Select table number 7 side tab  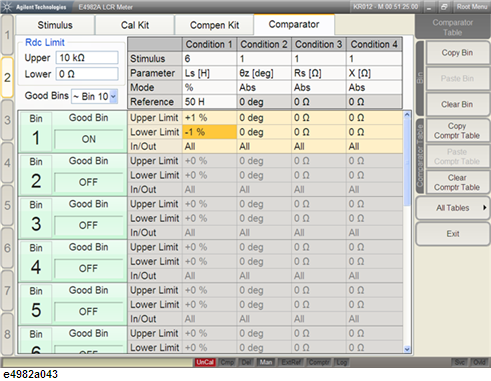pyautogui.click(x=7, y=291)
